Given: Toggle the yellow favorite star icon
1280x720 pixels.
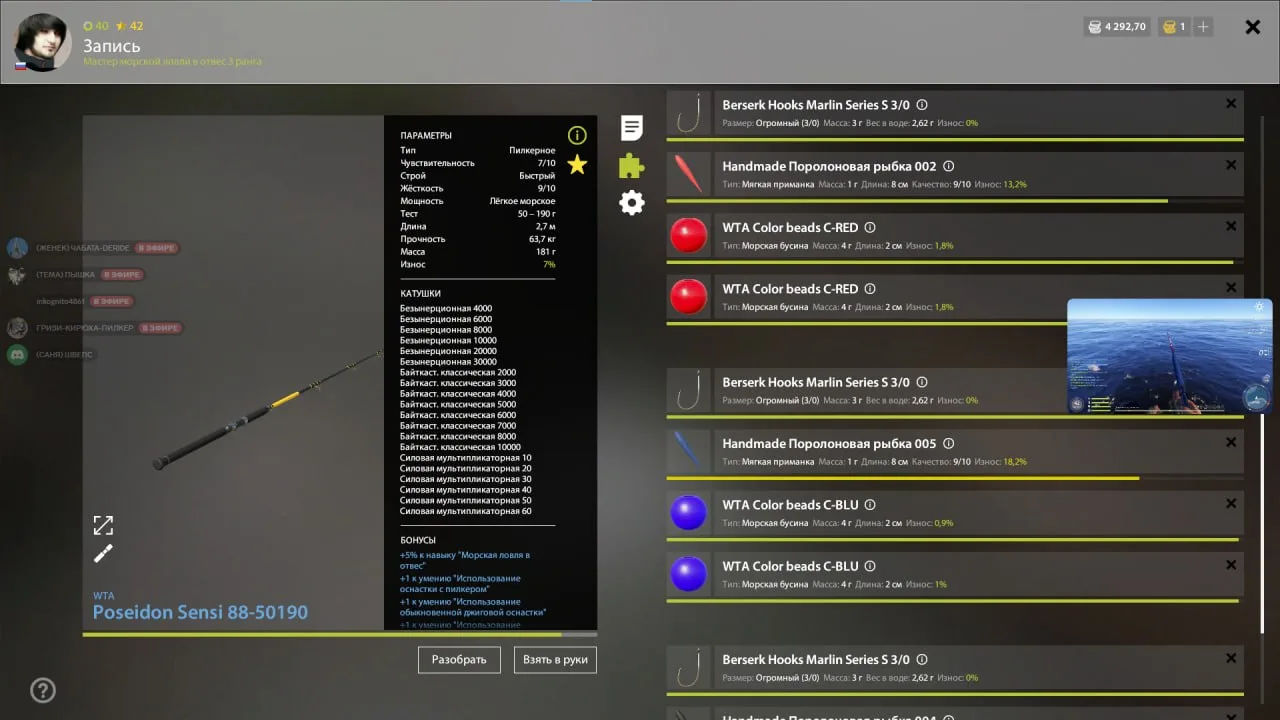Looking at the screenshot, I should 577,165.
